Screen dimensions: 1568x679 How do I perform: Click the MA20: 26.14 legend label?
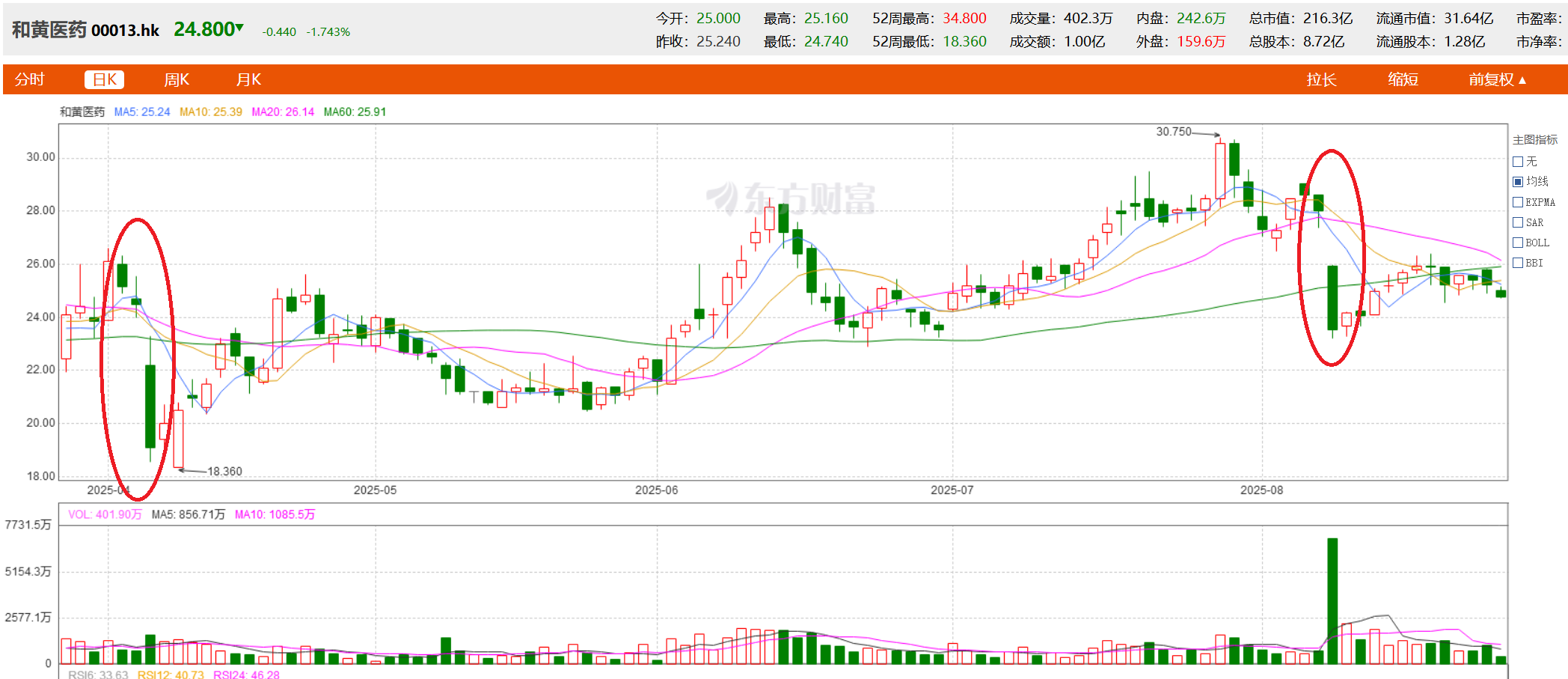point(283,112)
